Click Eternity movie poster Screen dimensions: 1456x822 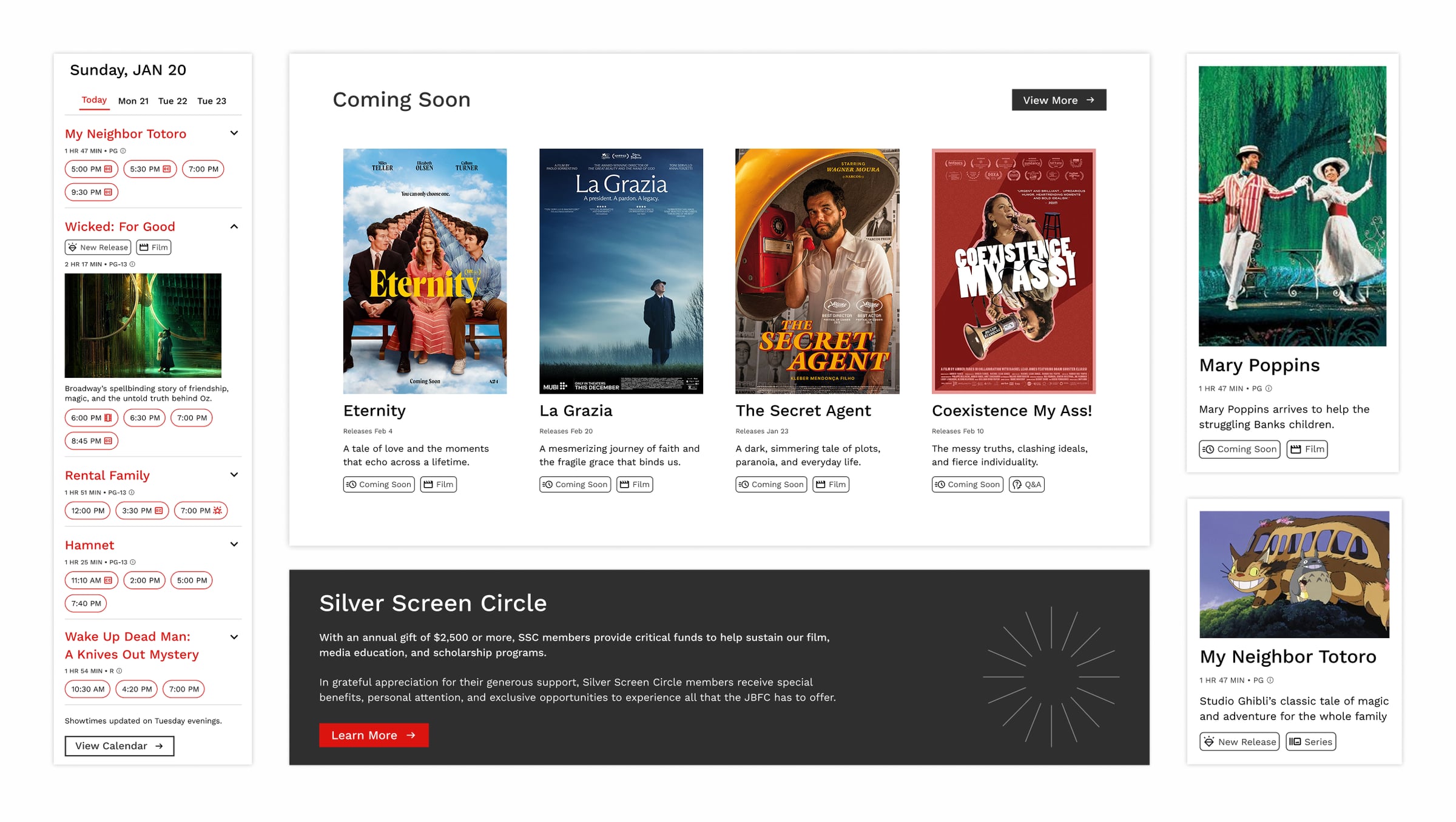pyautogui.click(x=425, y=271)
